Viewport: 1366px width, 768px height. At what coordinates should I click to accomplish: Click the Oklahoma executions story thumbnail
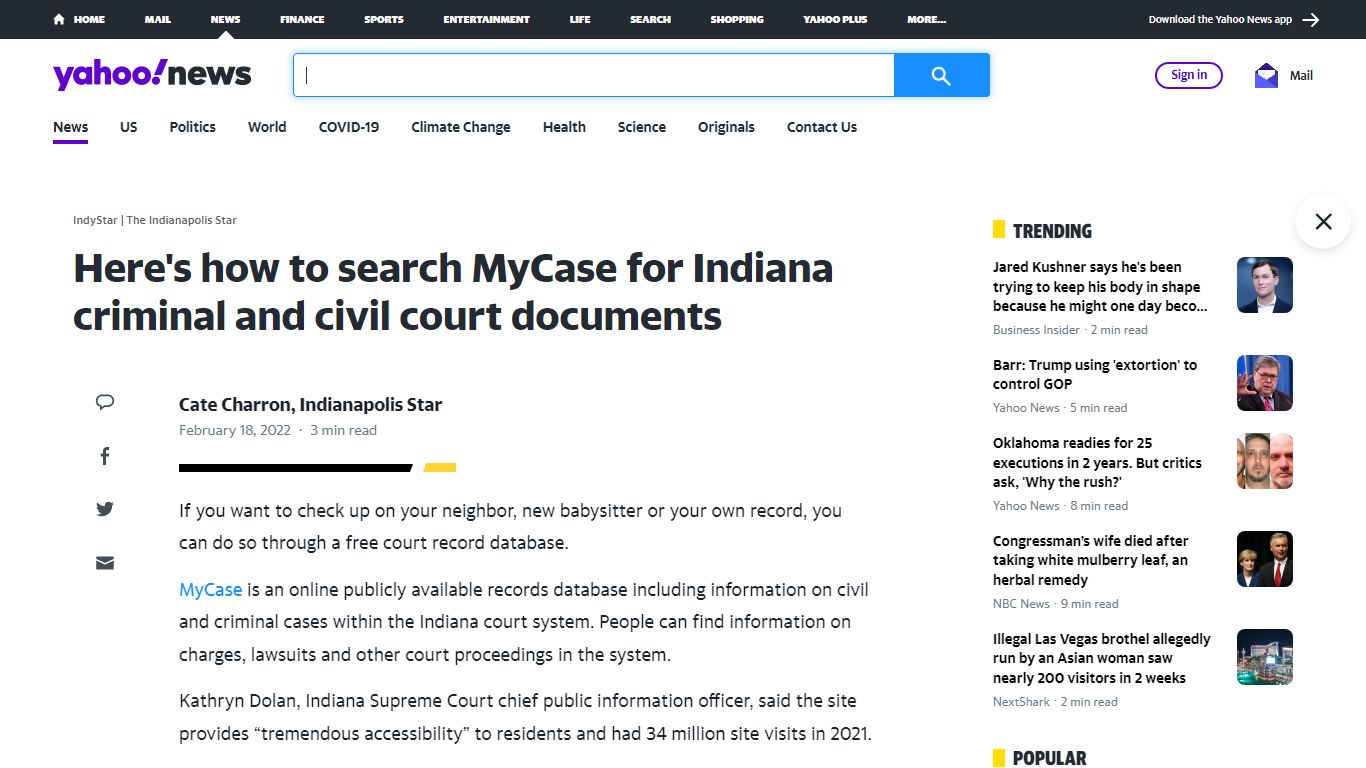pyautogui.click(x=1265, y=461)
